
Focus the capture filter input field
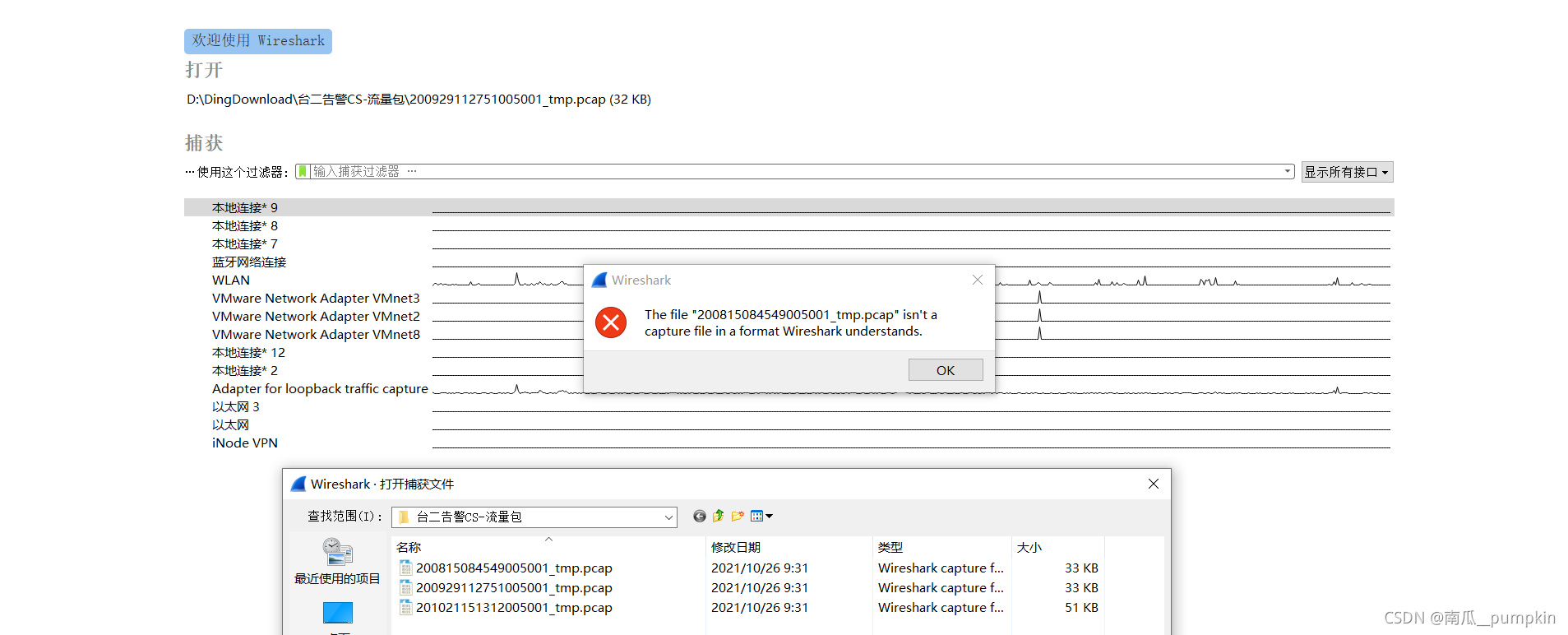pos(795,171)
